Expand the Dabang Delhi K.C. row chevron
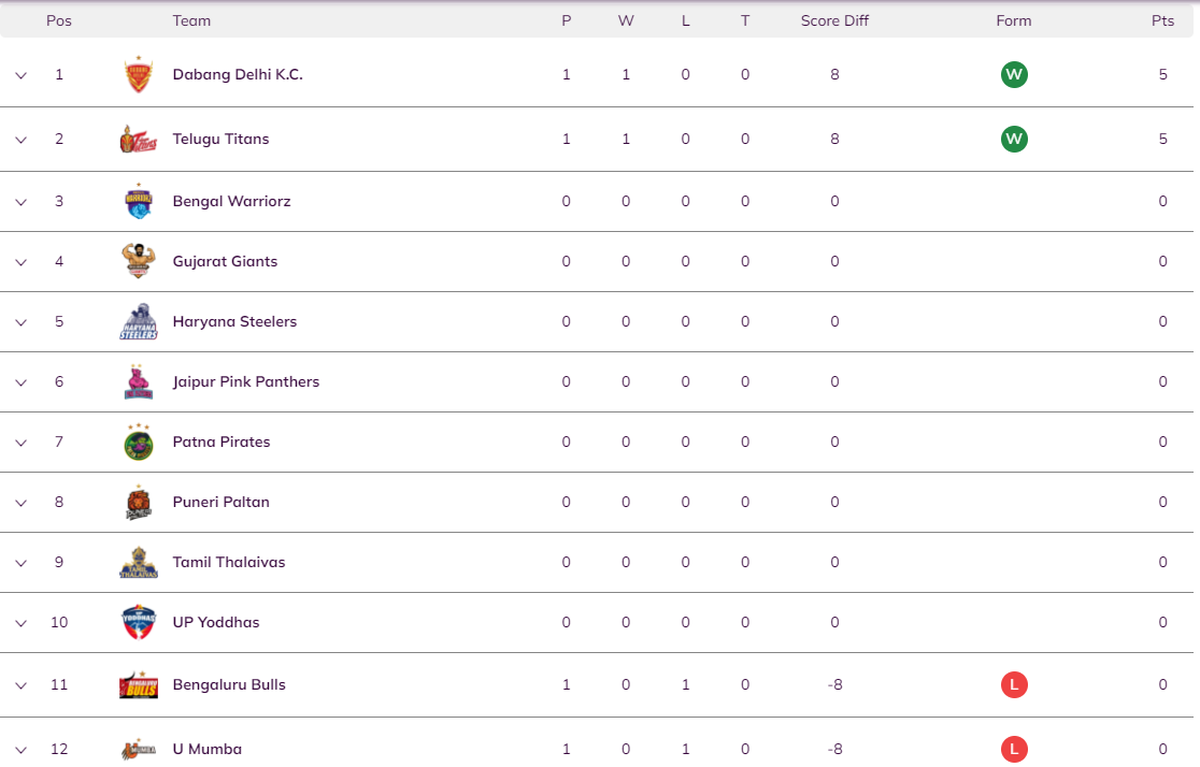1200x767 pixels. [x=21, y=75]
